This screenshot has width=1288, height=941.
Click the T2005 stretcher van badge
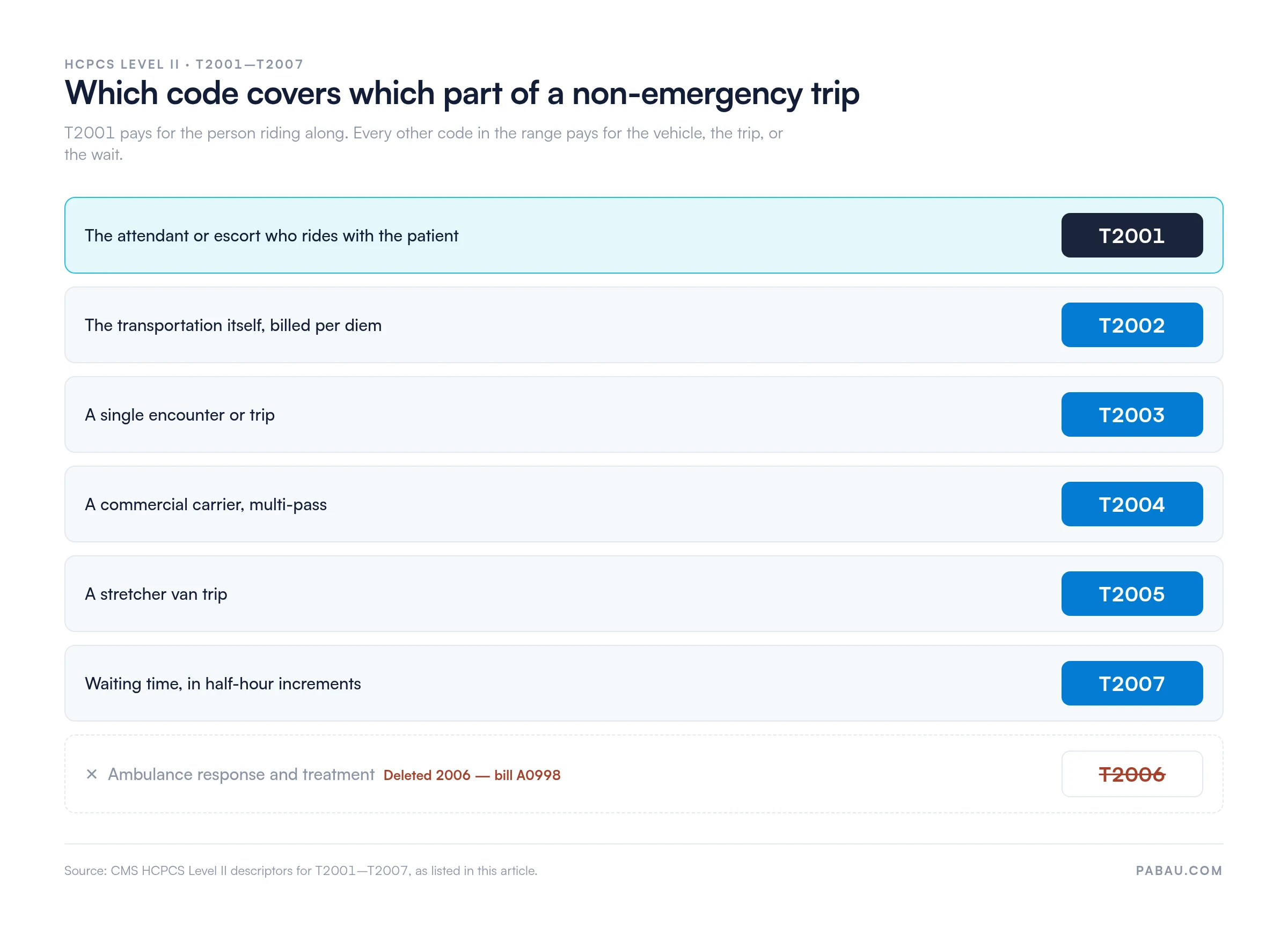[x=1131, y=593]
